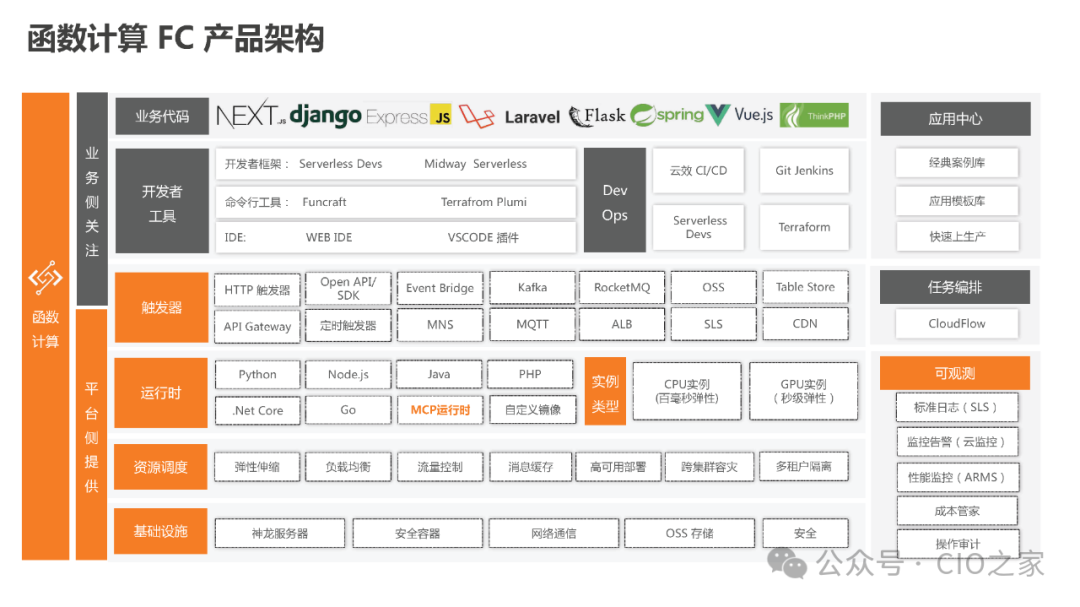This screenshot has width=1080, height=607.
Task: Click the 应用模板库 item
Action: point(957,201)
